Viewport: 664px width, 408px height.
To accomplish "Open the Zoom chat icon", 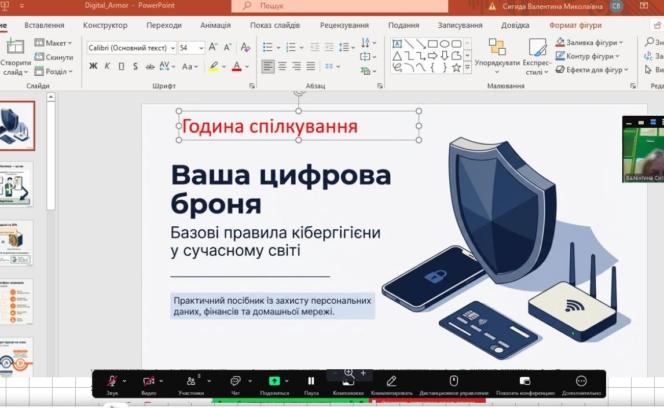I will (234, 381).
